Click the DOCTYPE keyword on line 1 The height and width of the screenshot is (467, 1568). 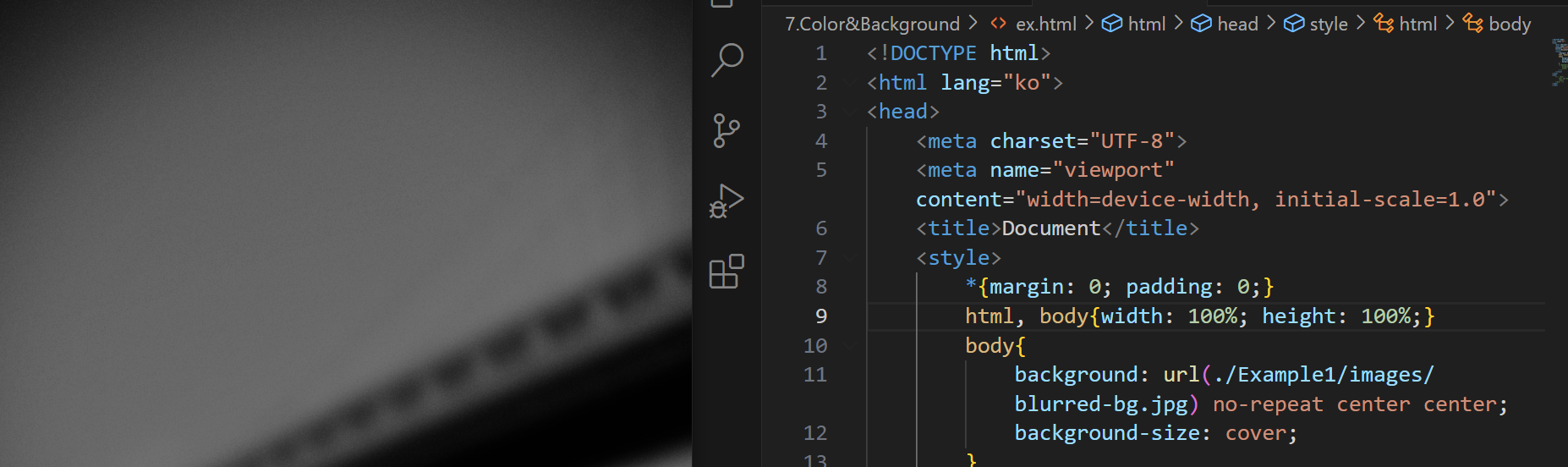tap(934, 53)
